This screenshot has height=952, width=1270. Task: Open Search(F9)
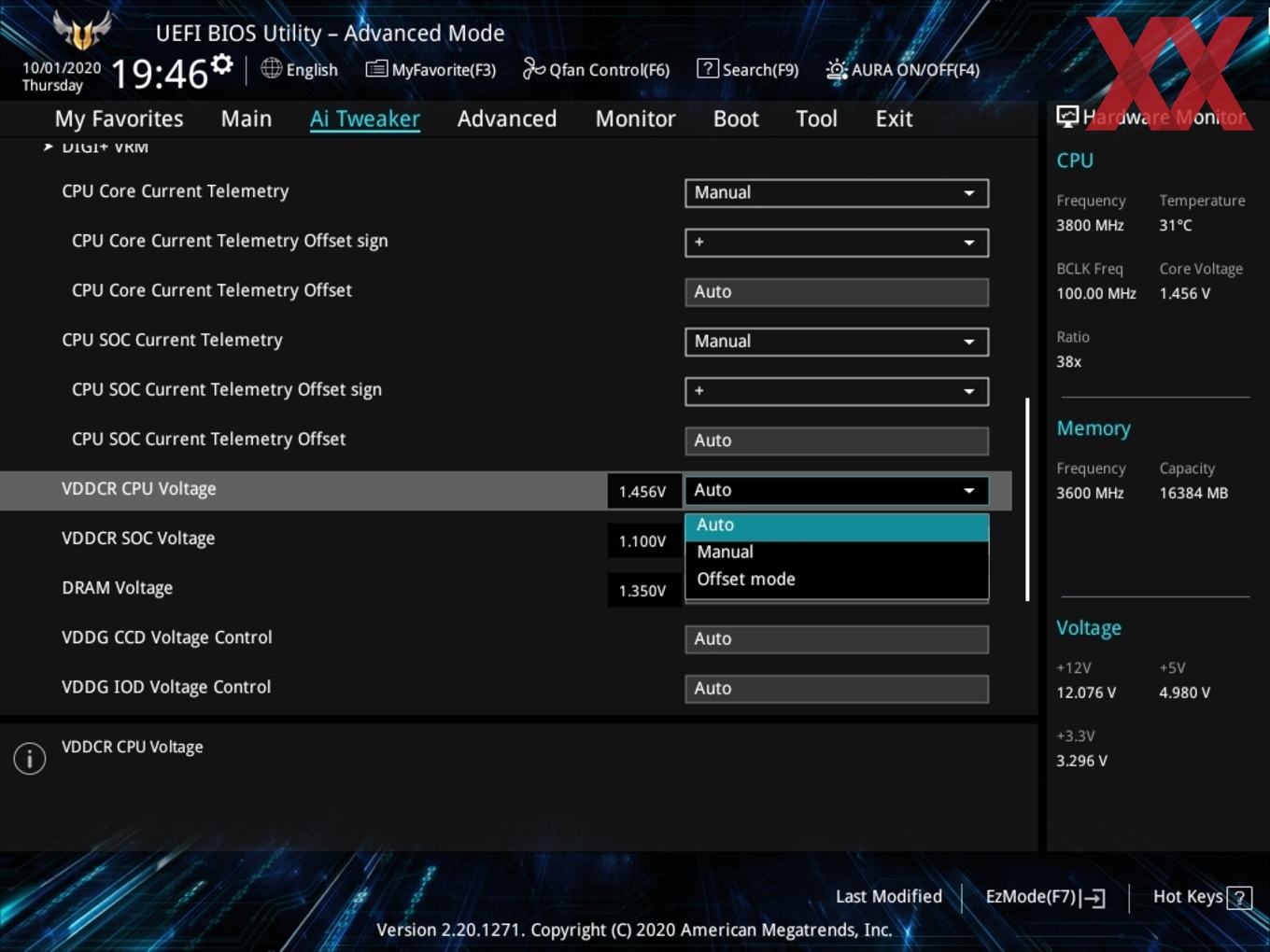click(x=748, y=69)
